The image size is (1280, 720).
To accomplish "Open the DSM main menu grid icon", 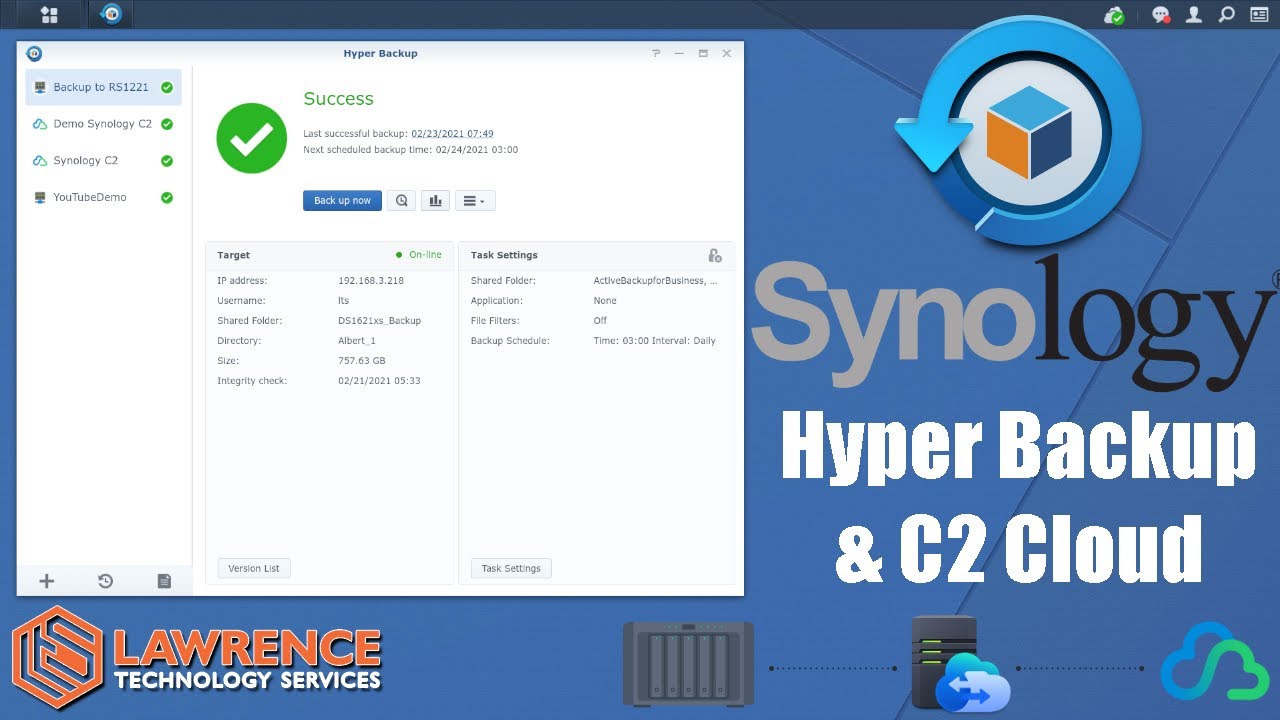I will (48, 15).
